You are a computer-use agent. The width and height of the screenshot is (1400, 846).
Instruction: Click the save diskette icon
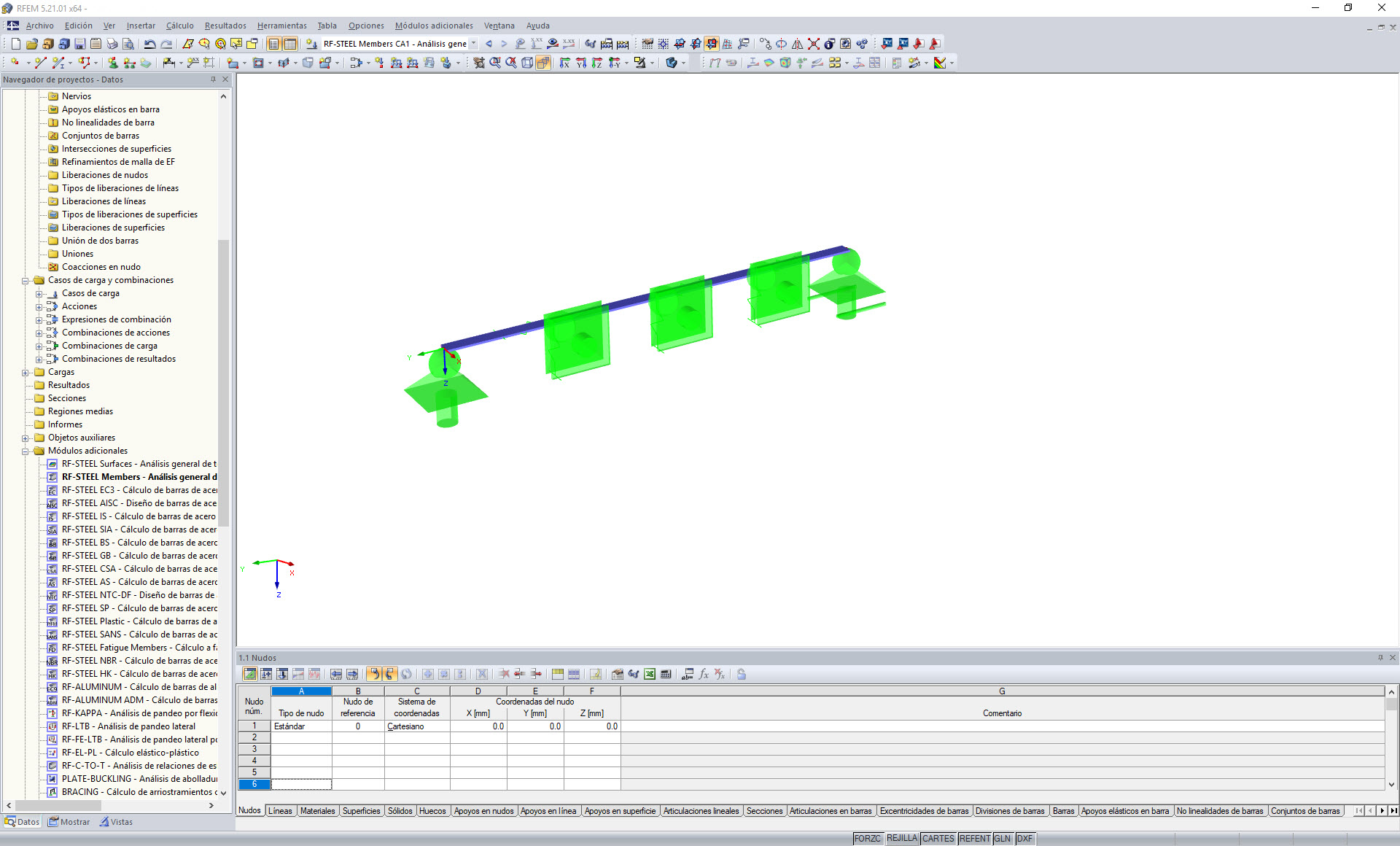80,44
